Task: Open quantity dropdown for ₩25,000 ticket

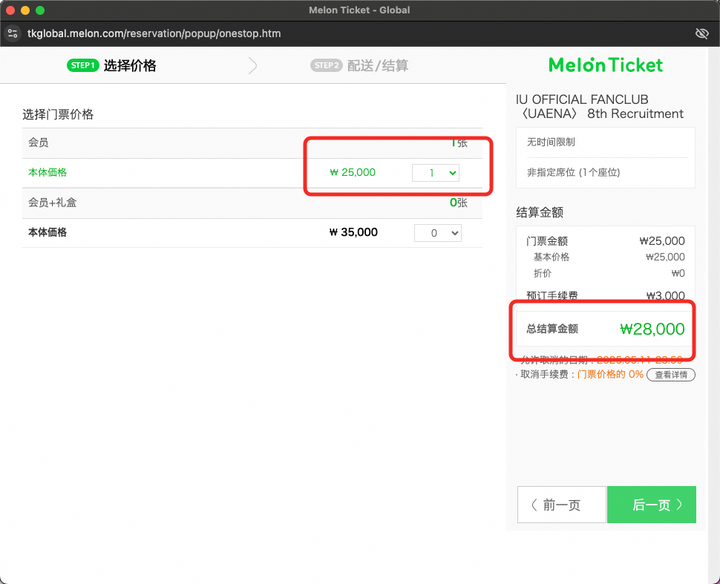Action: (x=437, y=173)
